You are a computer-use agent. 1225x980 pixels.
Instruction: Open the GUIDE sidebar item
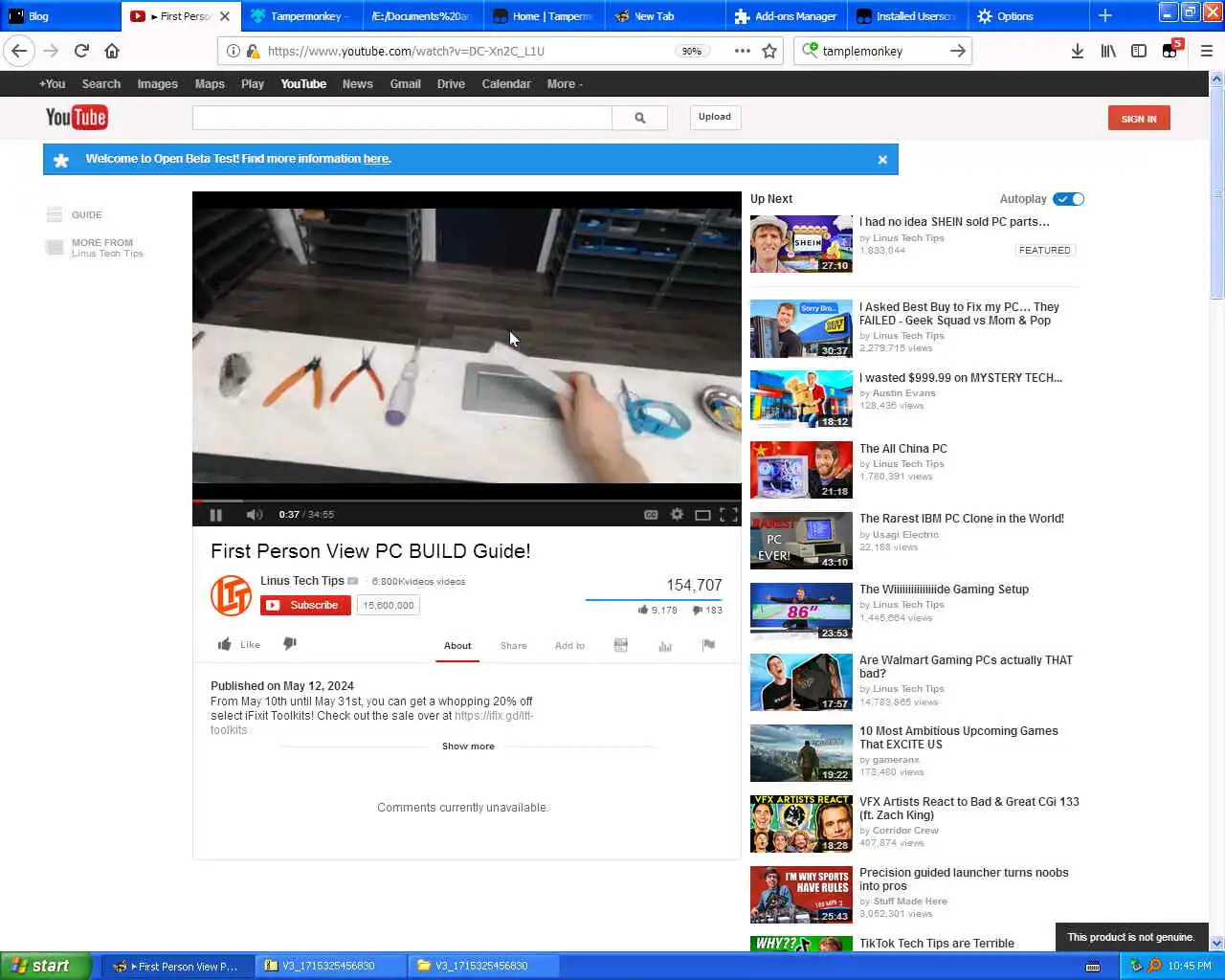click(77, 215)
